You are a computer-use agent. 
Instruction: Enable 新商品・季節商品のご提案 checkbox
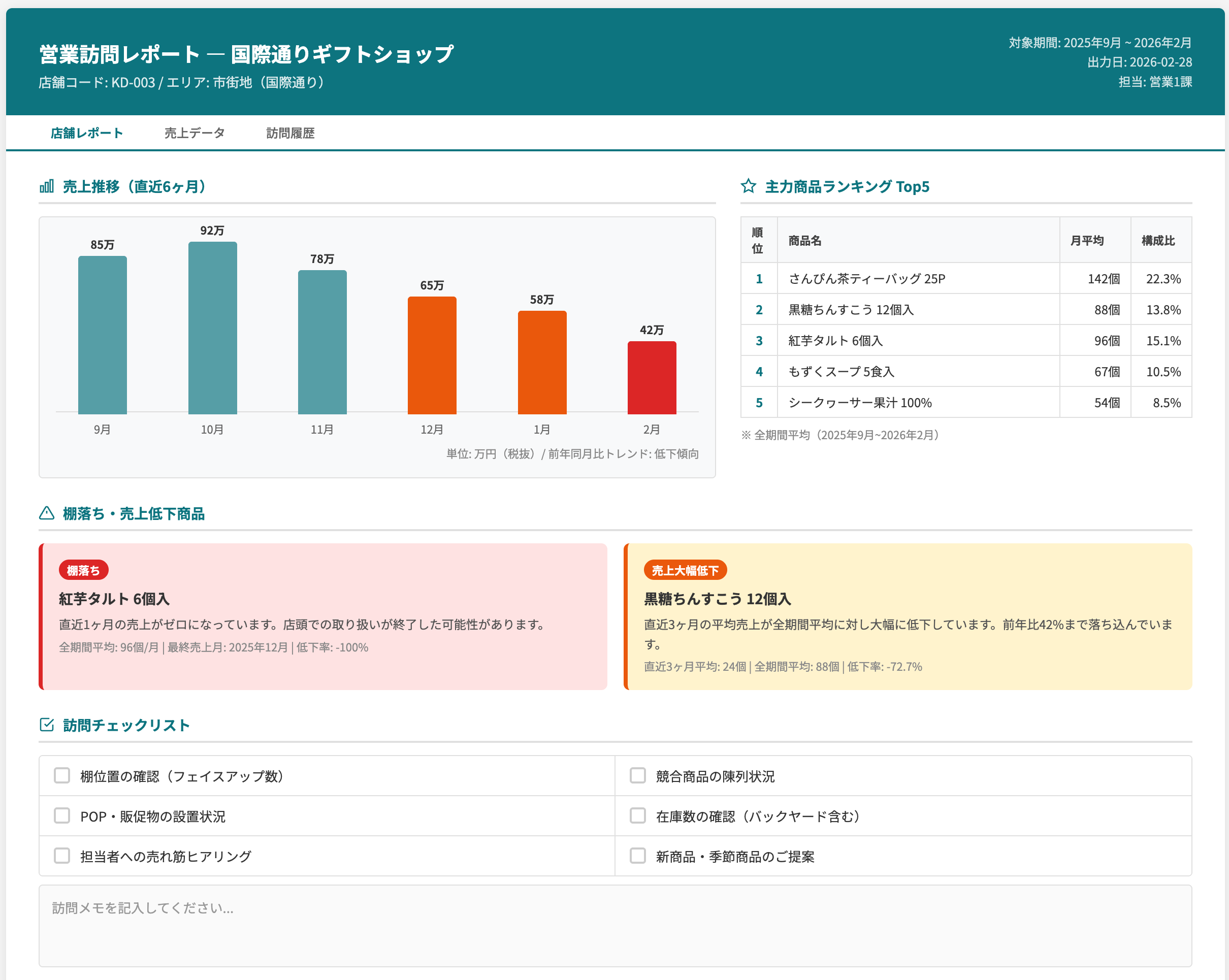point(637,856)
